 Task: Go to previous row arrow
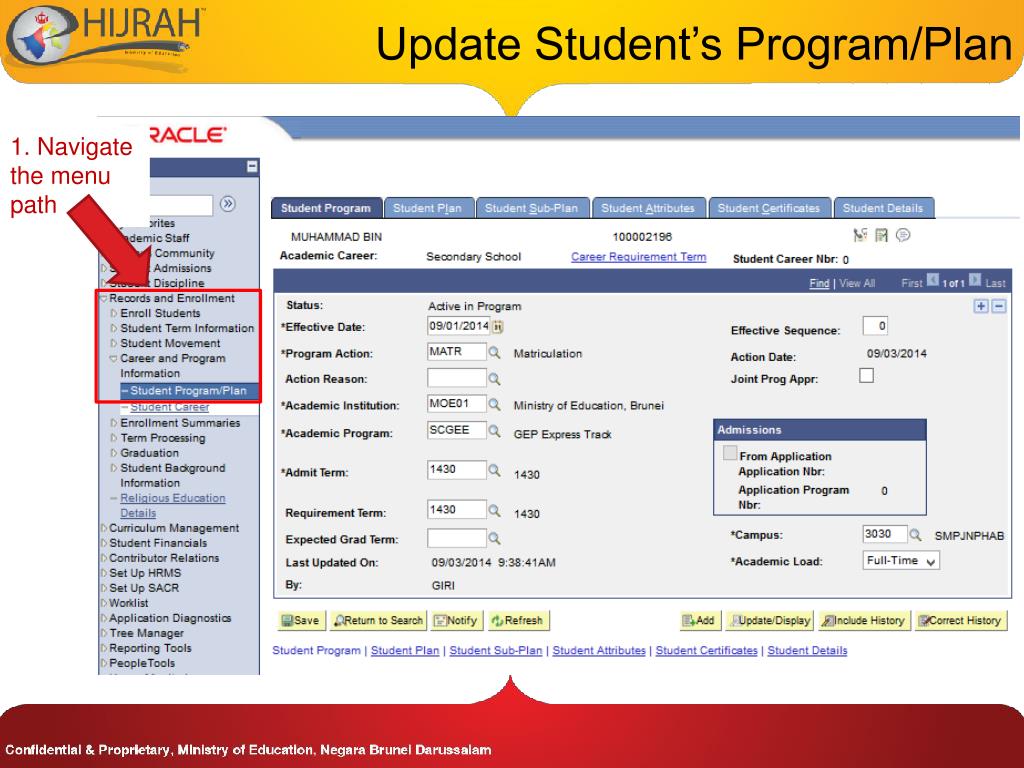click(933, 280)
